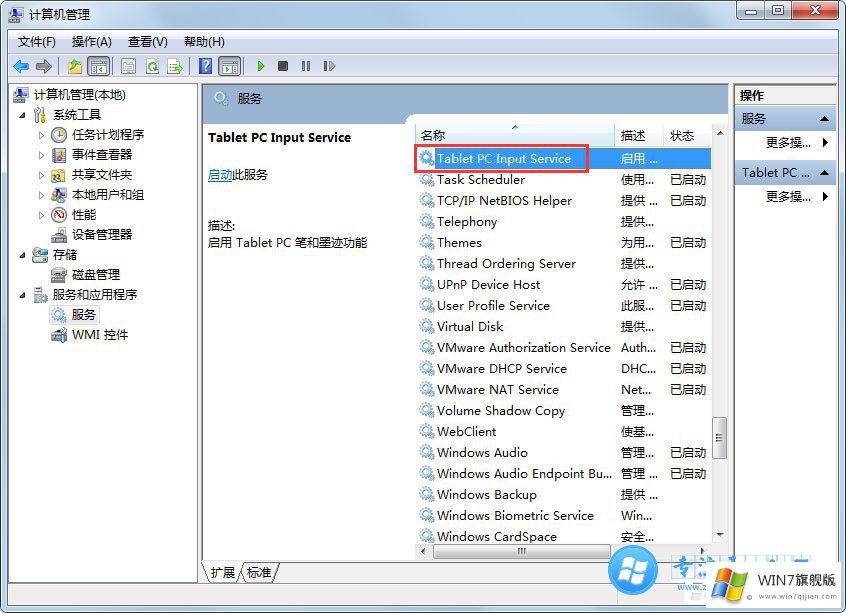Select the Windows Backup service row
The height and width of the screenshot is (613, 846).
point(564,494)
